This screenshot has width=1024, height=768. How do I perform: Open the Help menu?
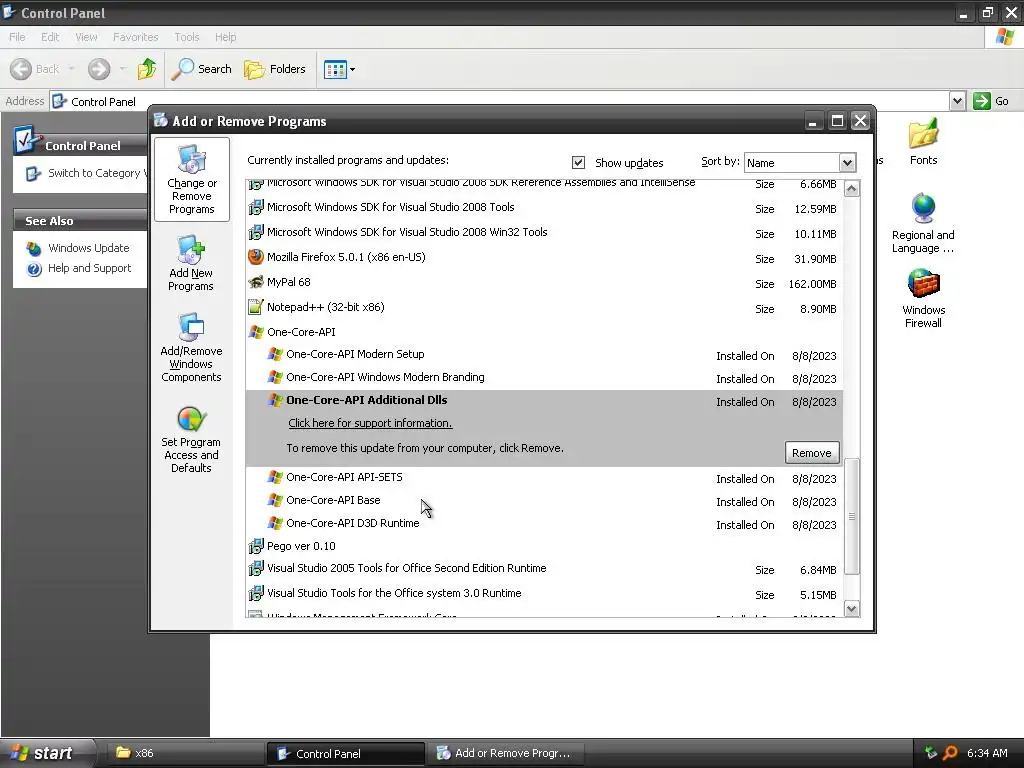(x=225, y=37)
